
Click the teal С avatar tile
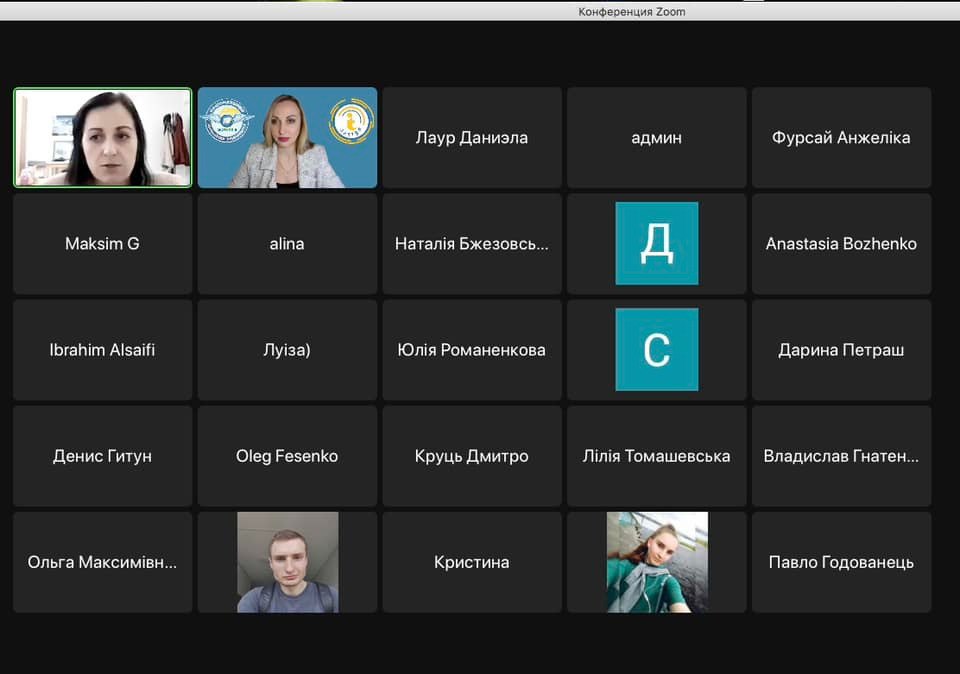pos(656,350)
